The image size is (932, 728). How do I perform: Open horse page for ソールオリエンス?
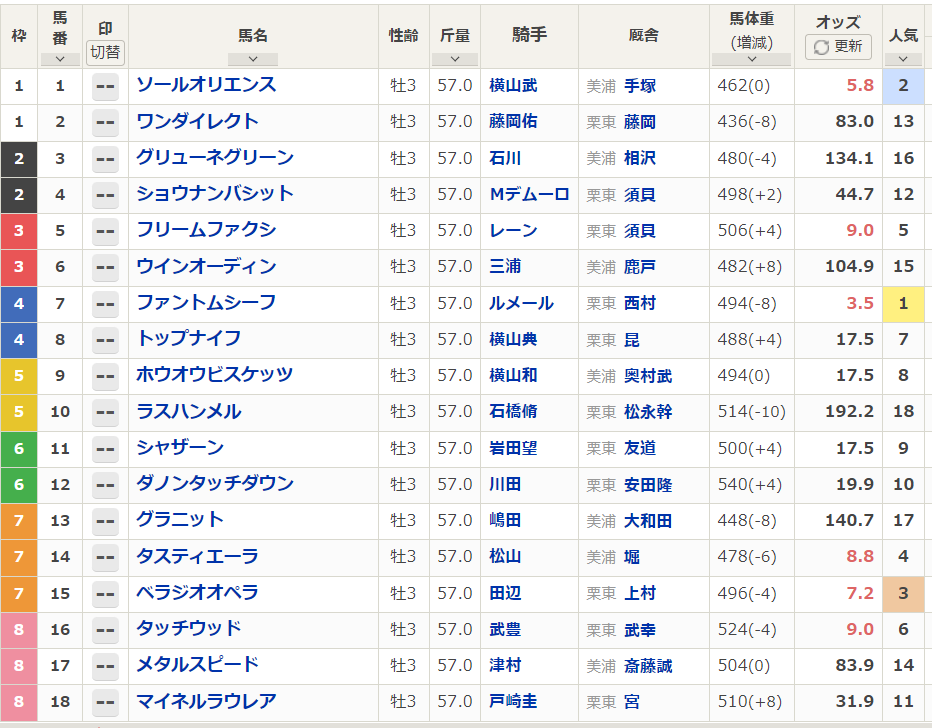pyautogui.click(x=206, y=85)
